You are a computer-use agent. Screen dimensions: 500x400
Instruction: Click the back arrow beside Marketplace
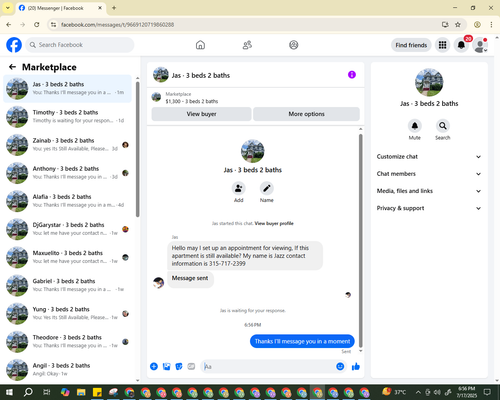coord(12,67)
